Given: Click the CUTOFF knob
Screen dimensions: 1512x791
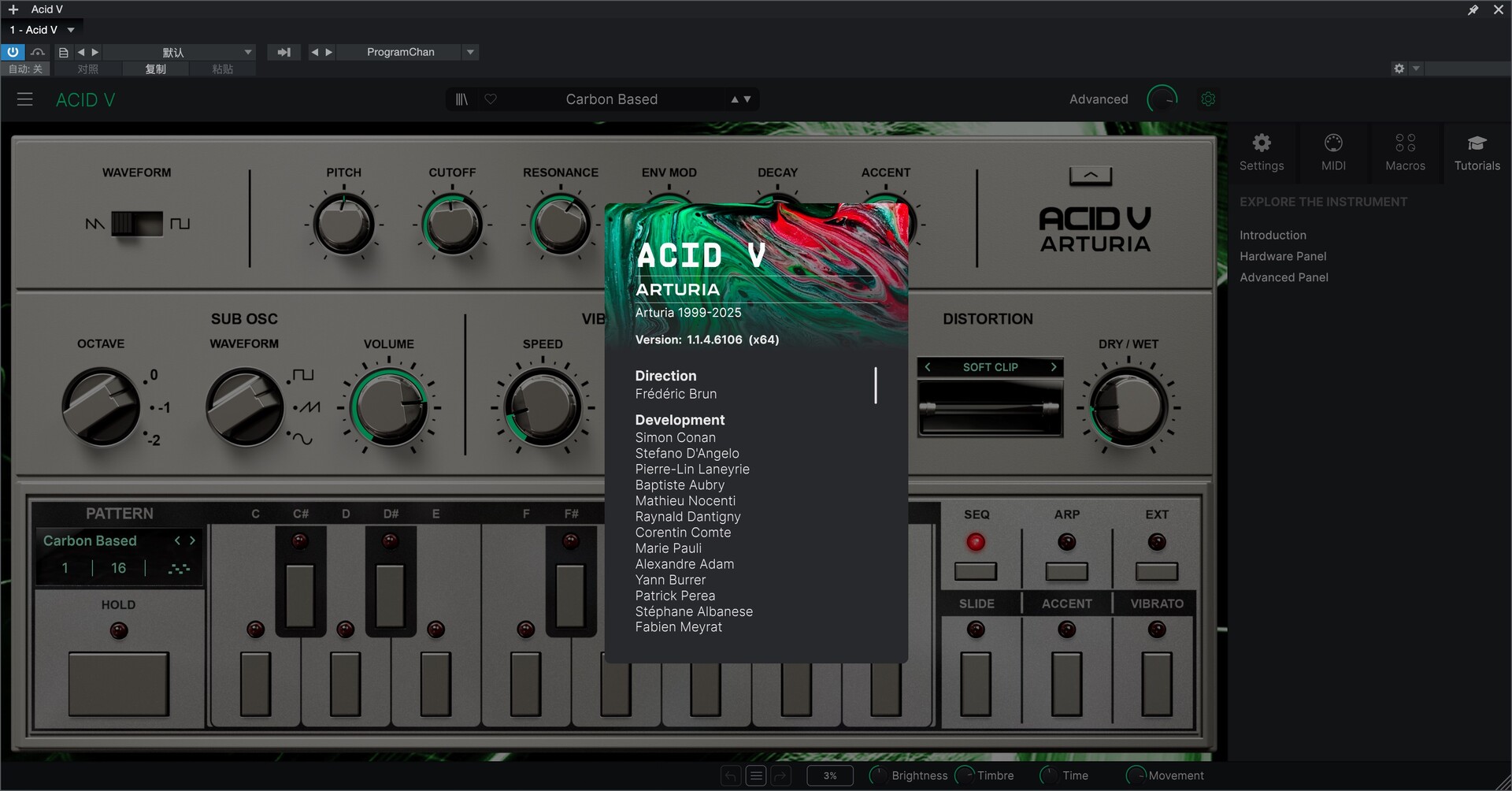Looking at the screenshot, I should 452,224.
